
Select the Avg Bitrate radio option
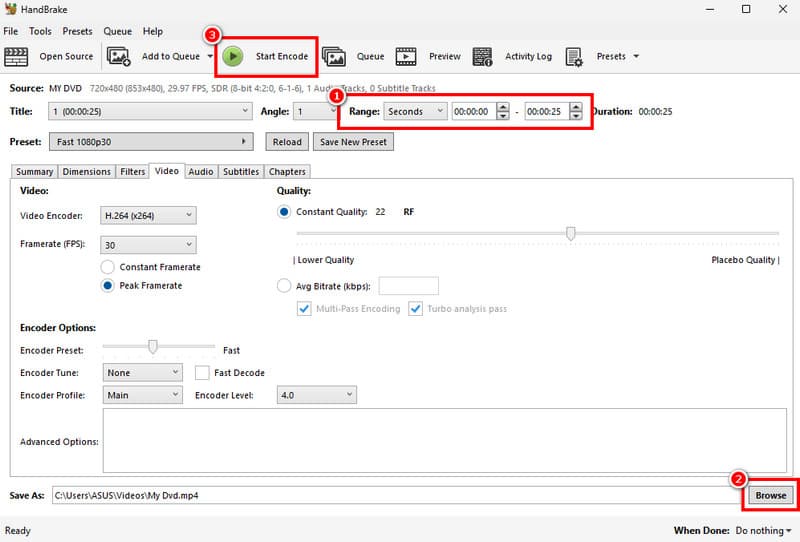point(283,286)
